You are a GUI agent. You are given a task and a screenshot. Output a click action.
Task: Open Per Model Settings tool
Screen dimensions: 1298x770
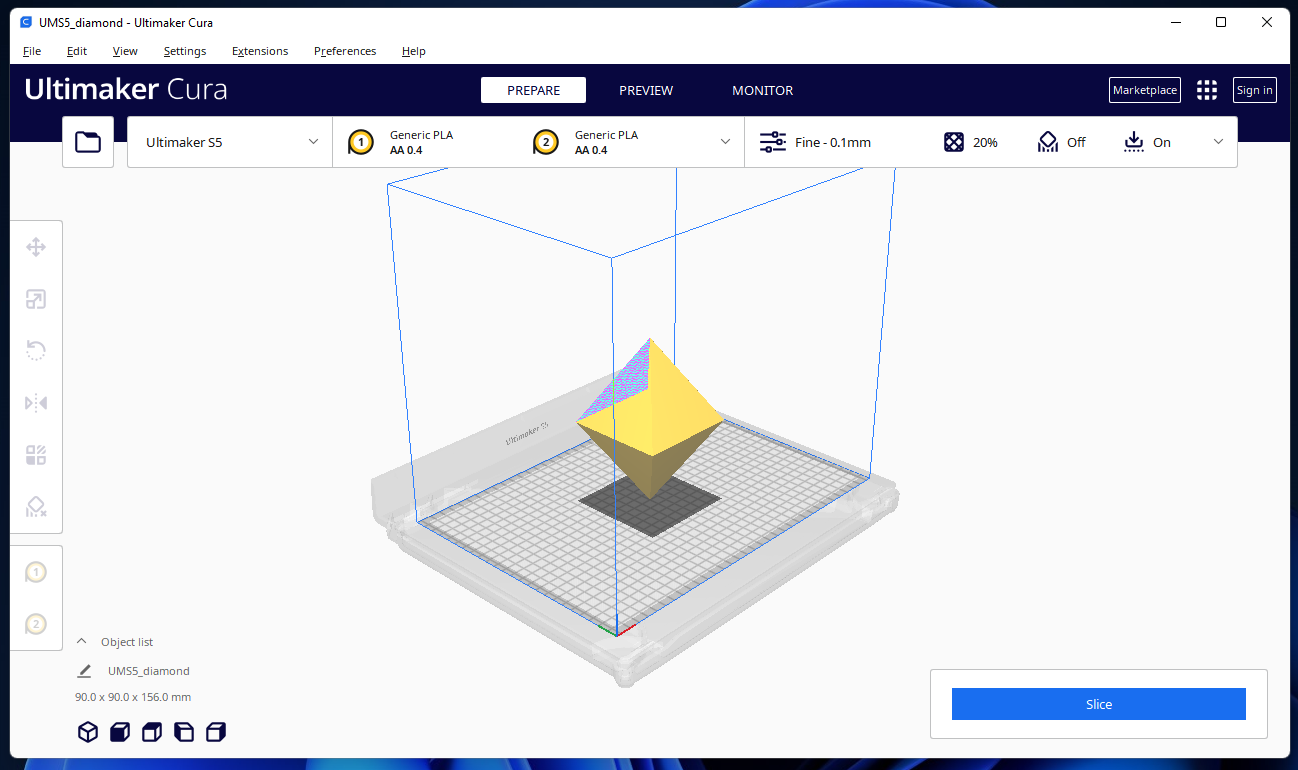tap(36, 455)
